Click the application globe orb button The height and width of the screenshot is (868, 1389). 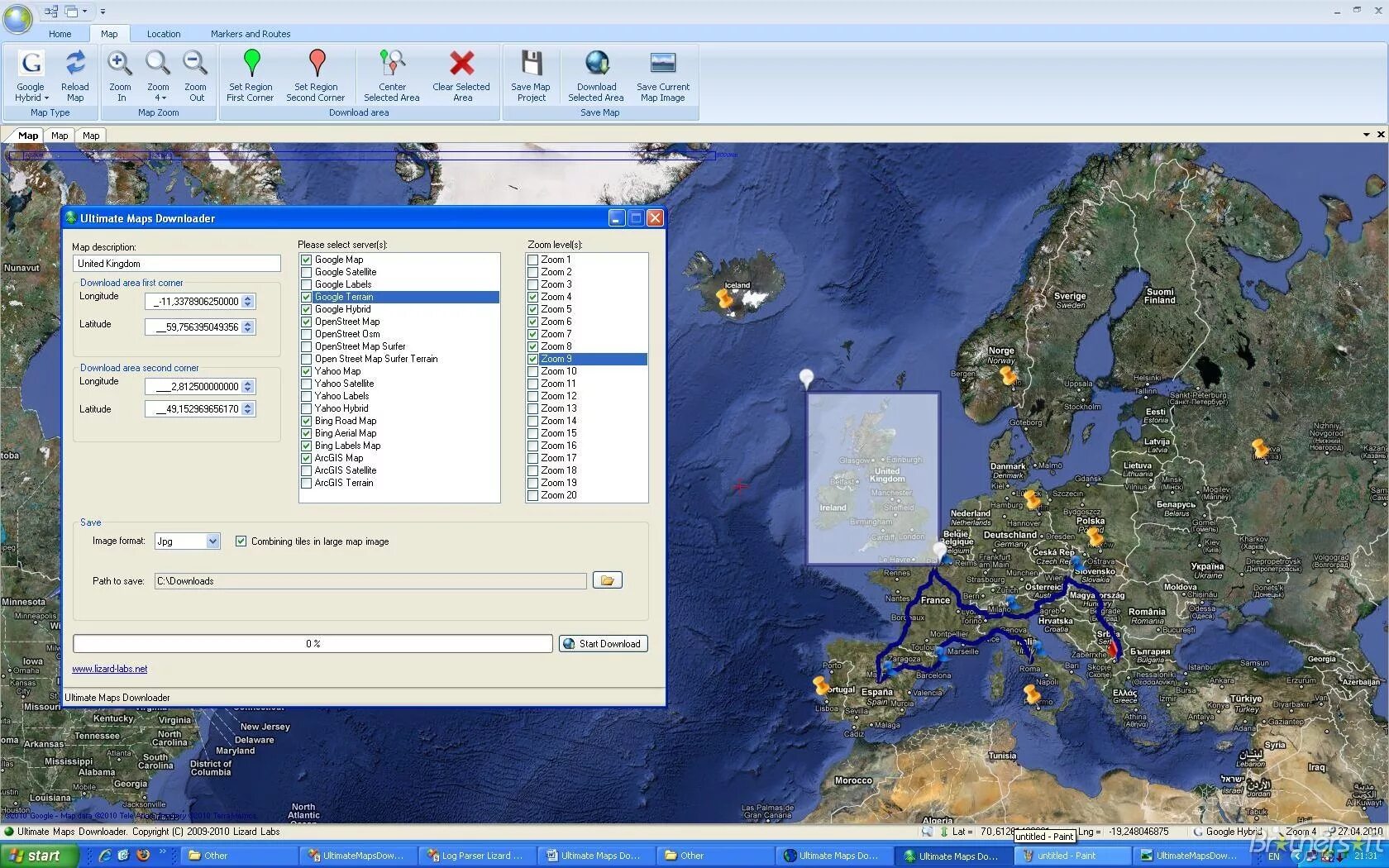(17, 17)
